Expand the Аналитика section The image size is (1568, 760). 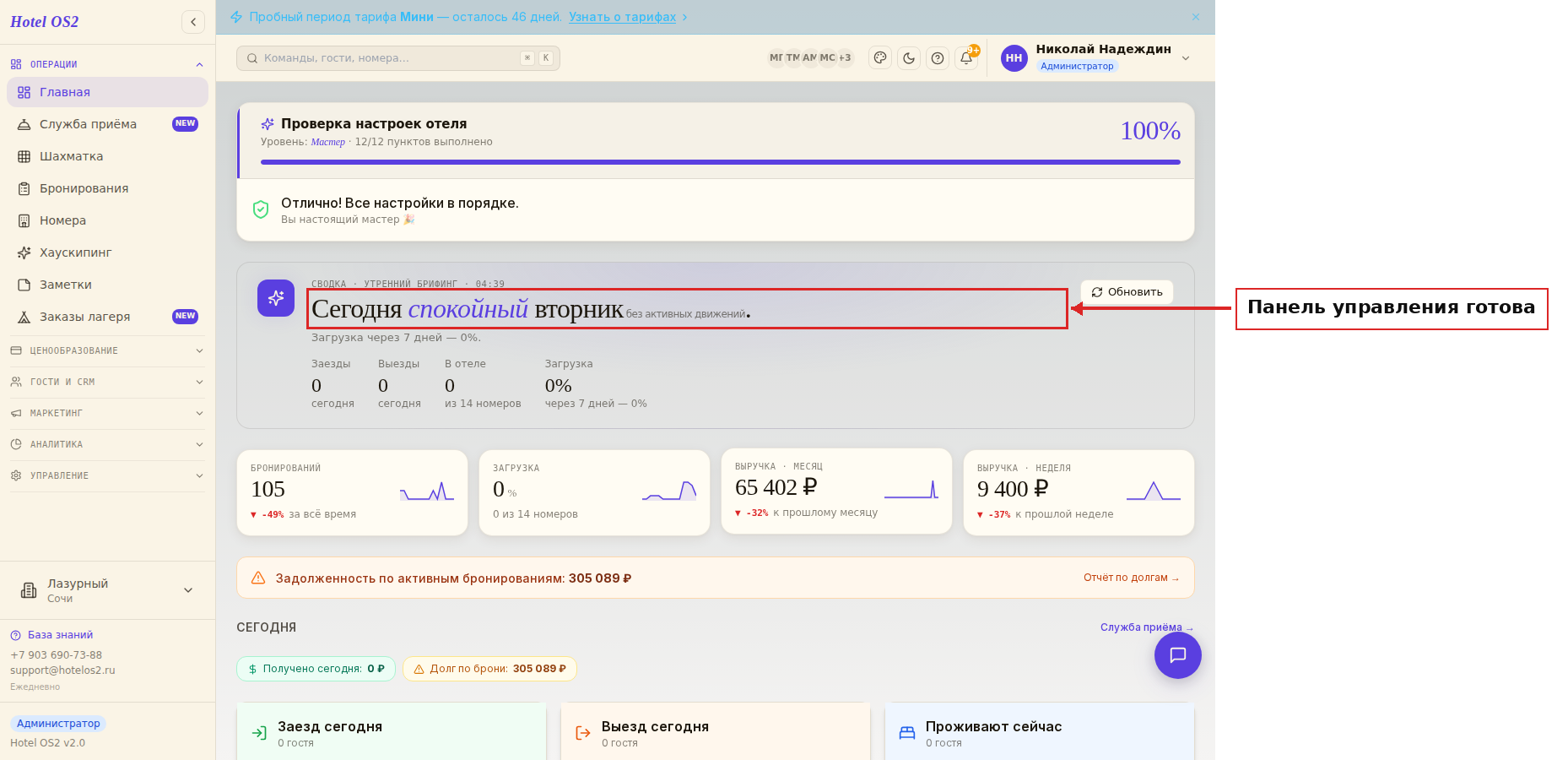pos(107,444)
